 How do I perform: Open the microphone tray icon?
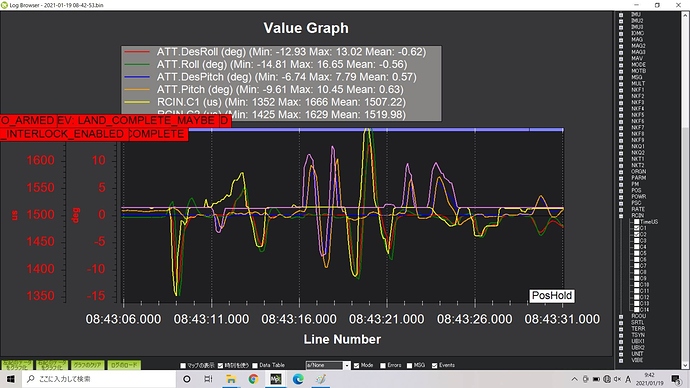[585, 379]
